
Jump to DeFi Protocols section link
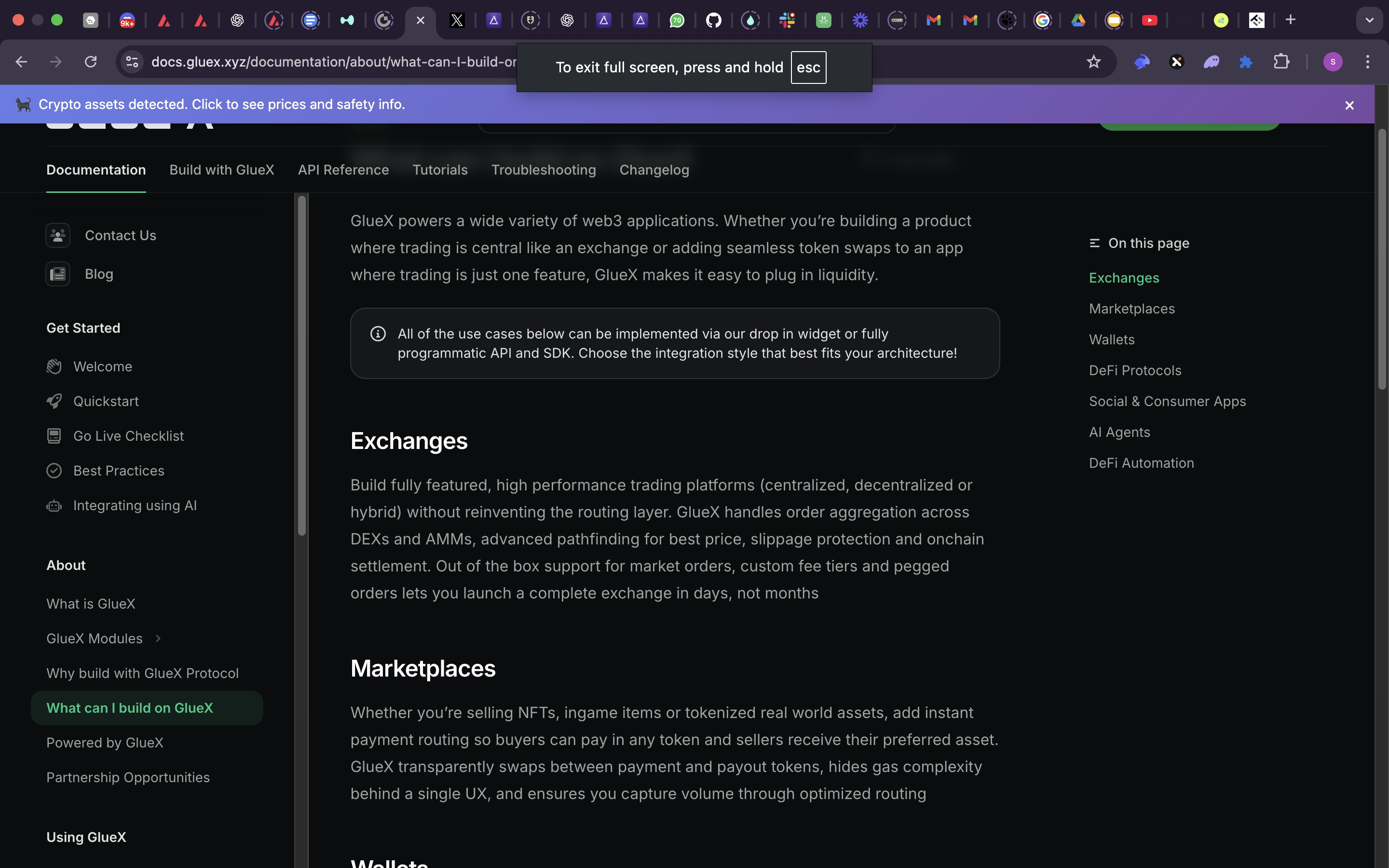point(1135,370)
